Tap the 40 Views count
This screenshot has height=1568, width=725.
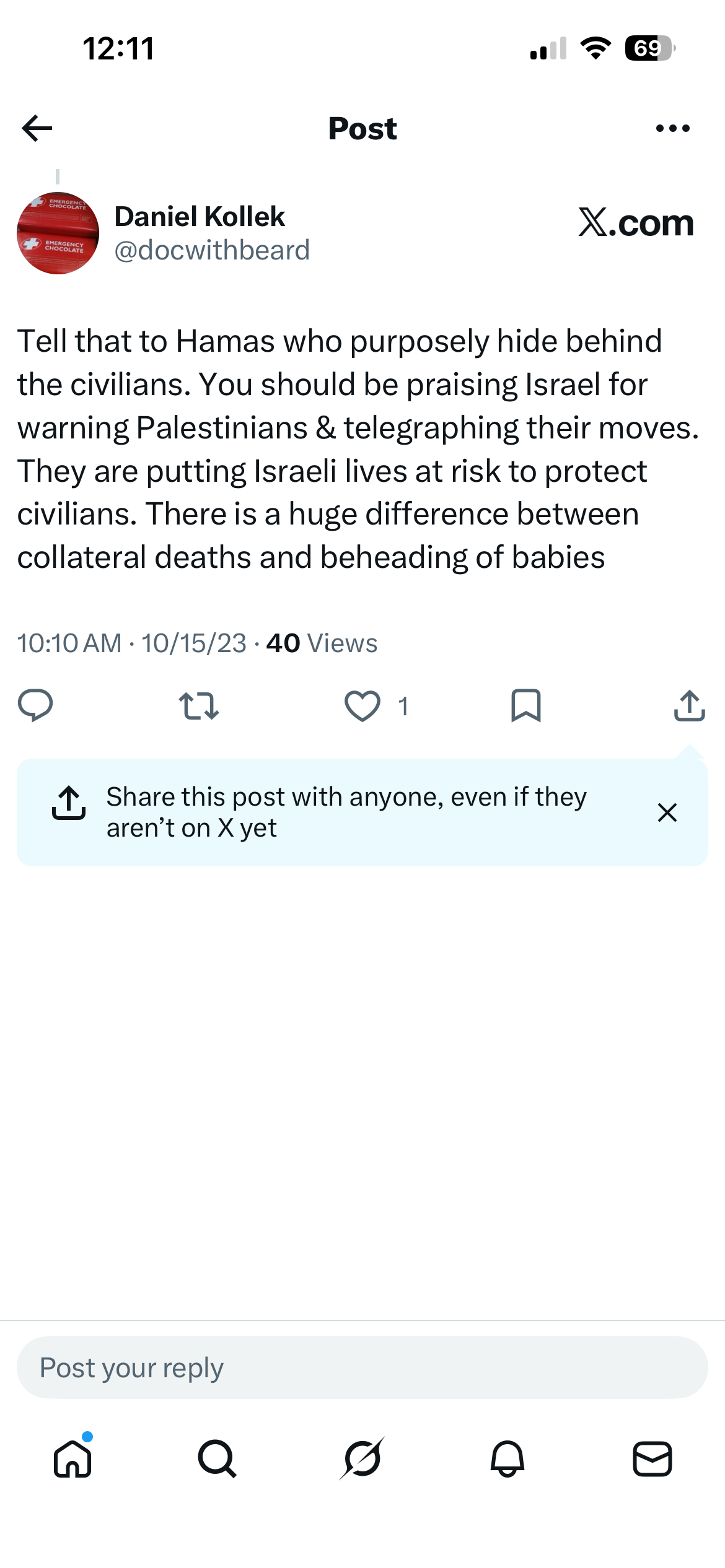click(322, 643)
